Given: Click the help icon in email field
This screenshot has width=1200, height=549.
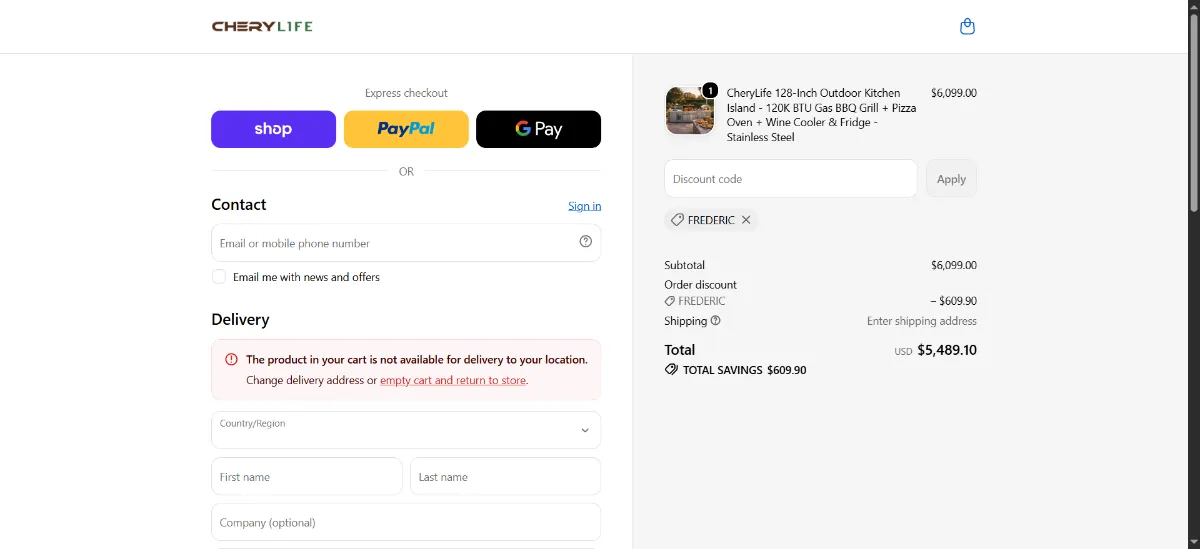Looking at the screenshot, I should point(586,242).
